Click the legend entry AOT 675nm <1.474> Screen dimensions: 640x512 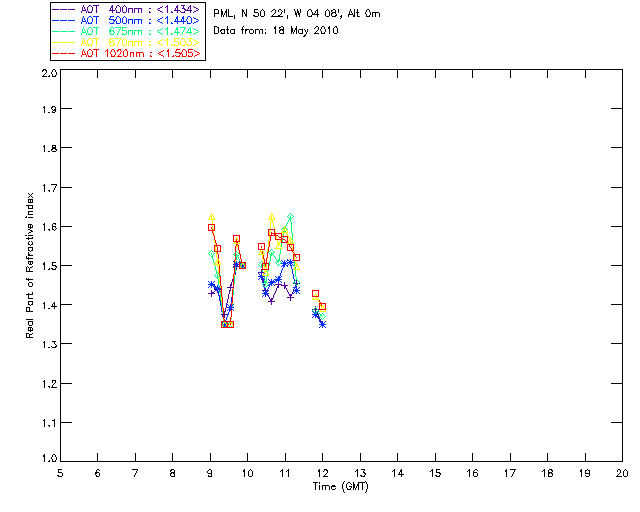tap(126, 31)
